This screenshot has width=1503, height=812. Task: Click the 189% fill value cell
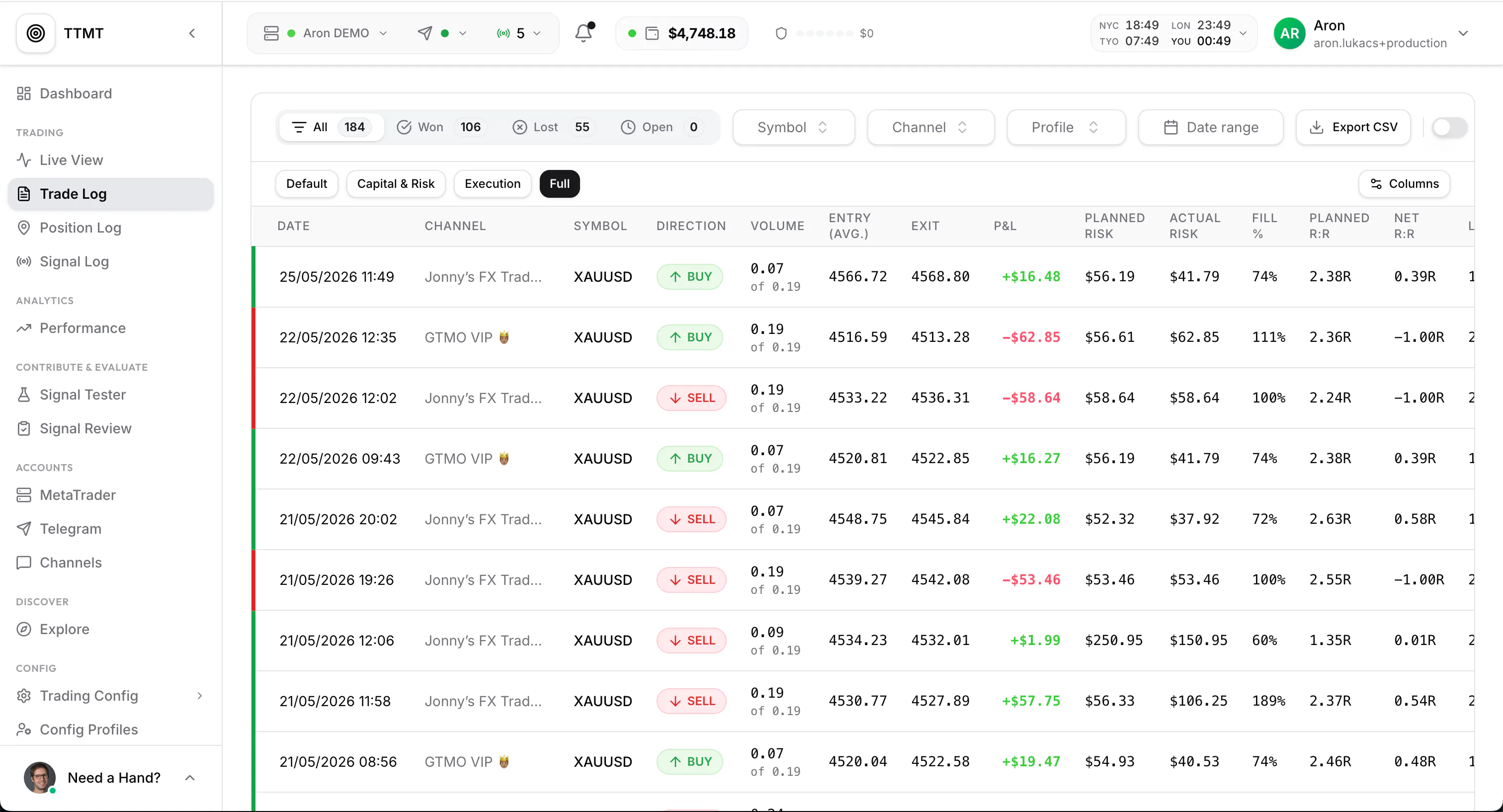pyautogui.click(x=1268, y=701)
